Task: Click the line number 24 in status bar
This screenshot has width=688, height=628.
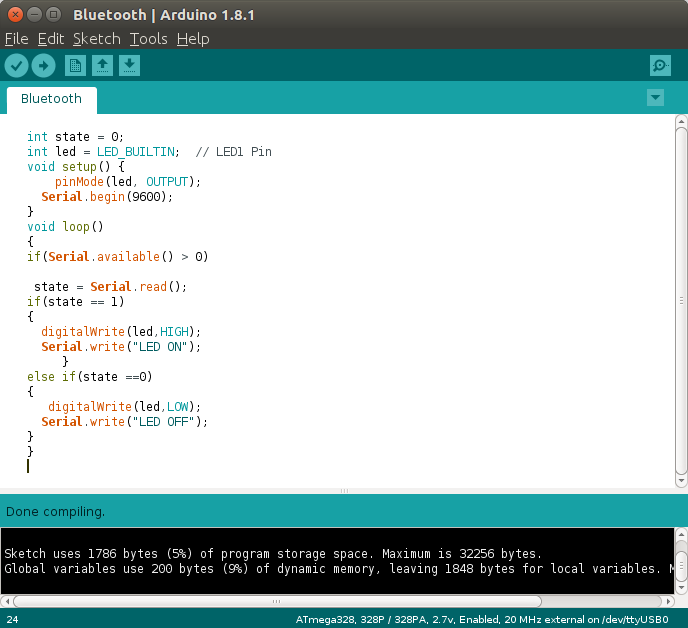Action: click(x=12, y=620)
